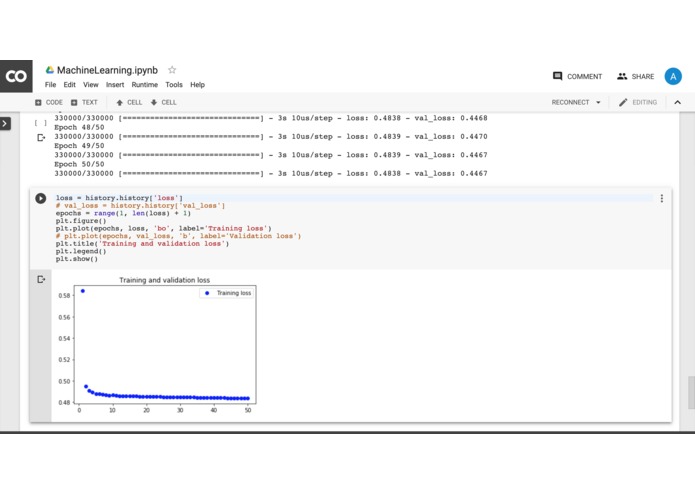Switch the EDITING mode pencil
This screenshot has height=494, width=695.
[638, 102]
